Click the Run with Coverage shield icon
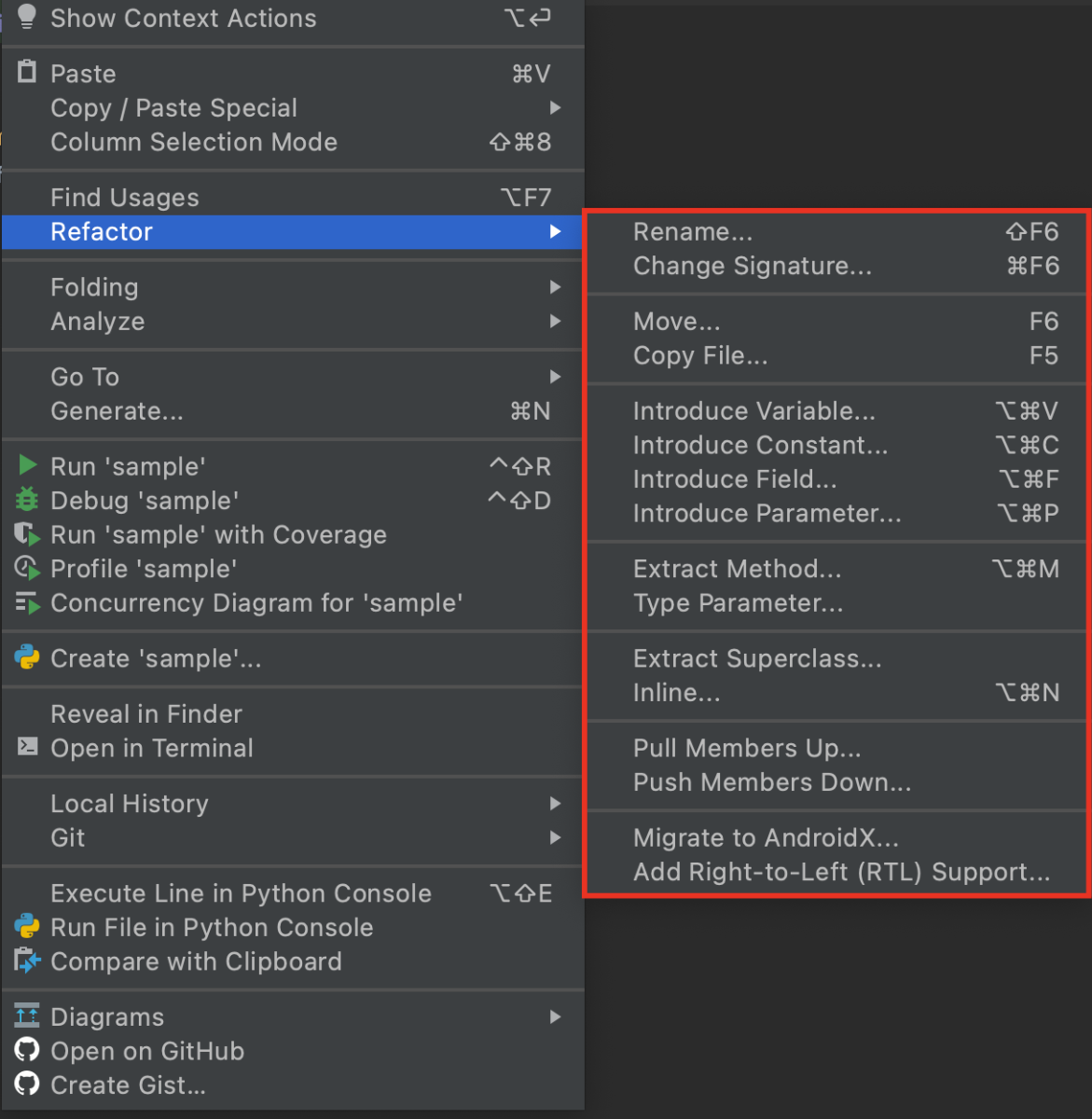 point(27,534)
